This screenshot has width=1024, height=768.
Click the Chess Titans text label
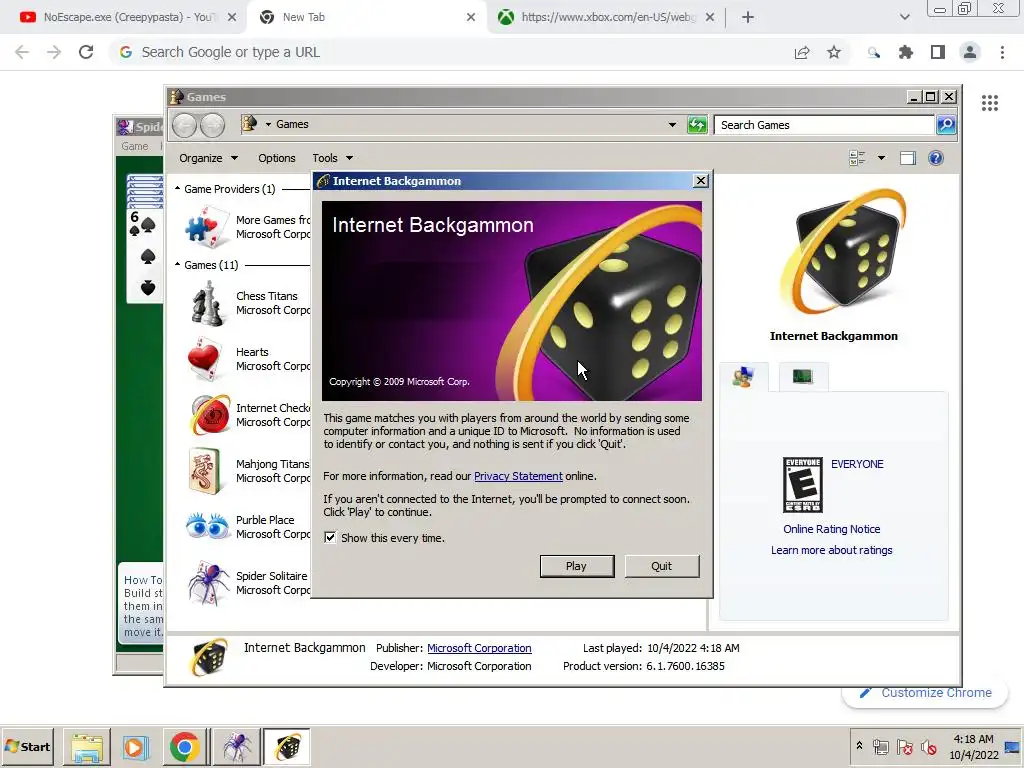[x=266, y=296]
